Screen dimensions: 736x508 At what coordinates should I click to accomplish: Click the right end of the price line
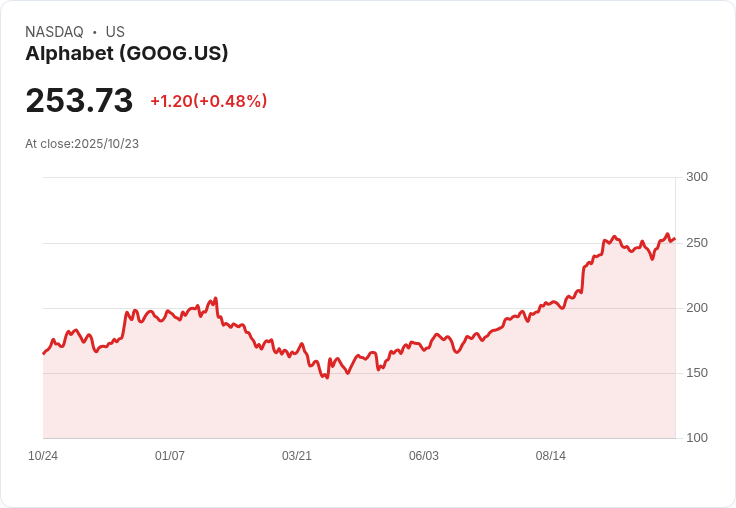coord(674,239)
